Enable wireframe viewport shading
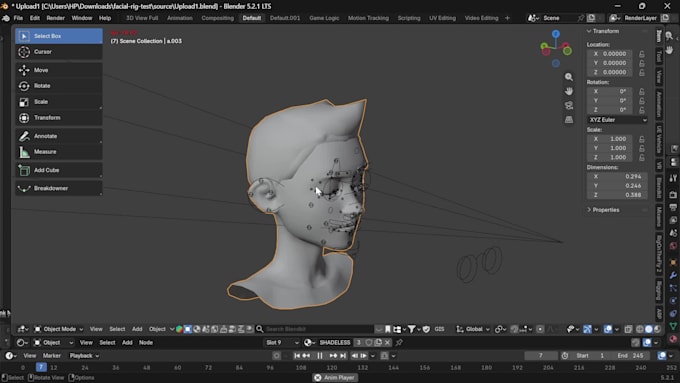 [639, 329]
